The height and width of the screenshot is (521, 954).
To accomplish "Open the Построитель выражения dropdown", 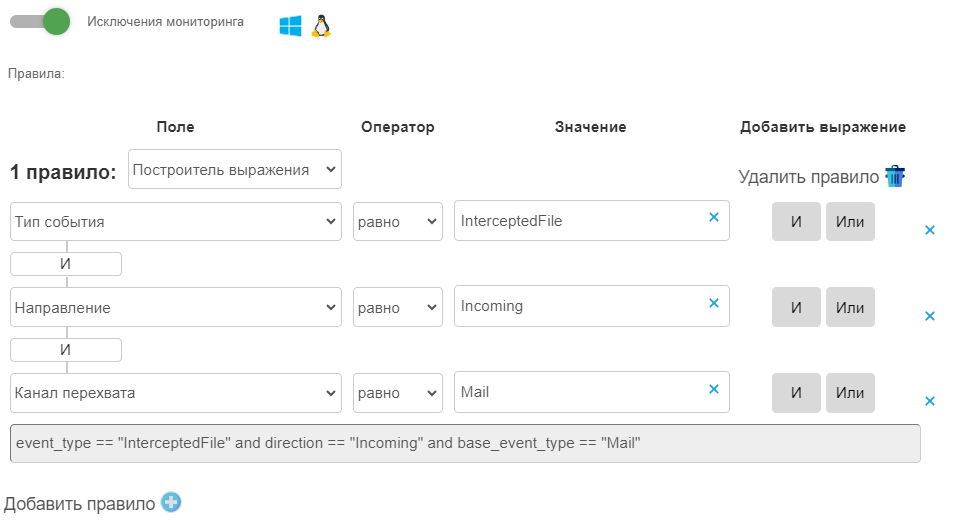I will tap(235, 170).
